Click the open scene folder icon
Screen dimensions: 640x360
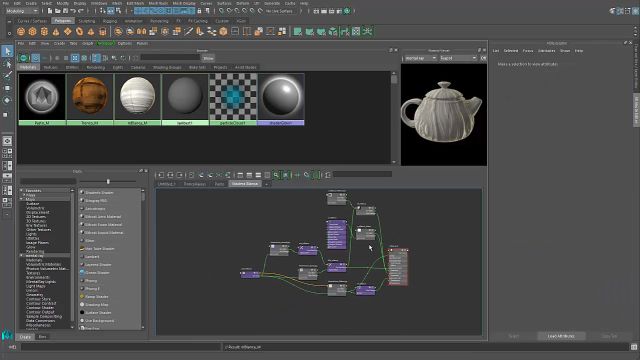click(58, 11)
